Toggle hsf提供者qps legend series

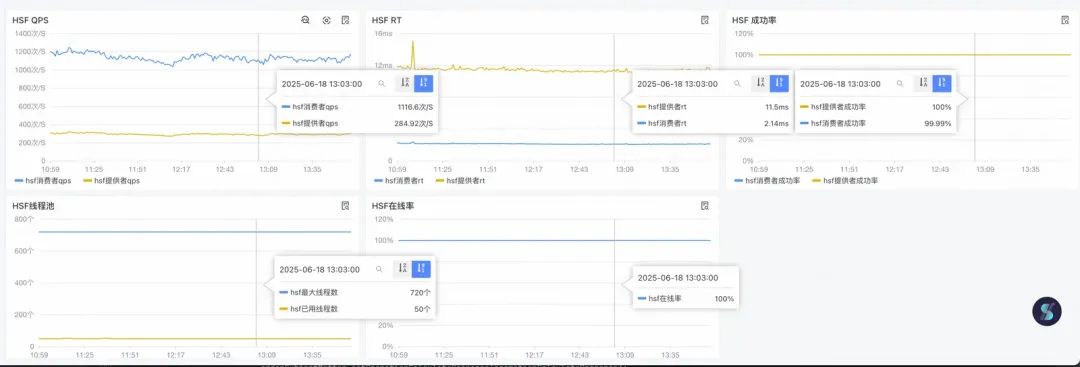[x=112, y=180]
